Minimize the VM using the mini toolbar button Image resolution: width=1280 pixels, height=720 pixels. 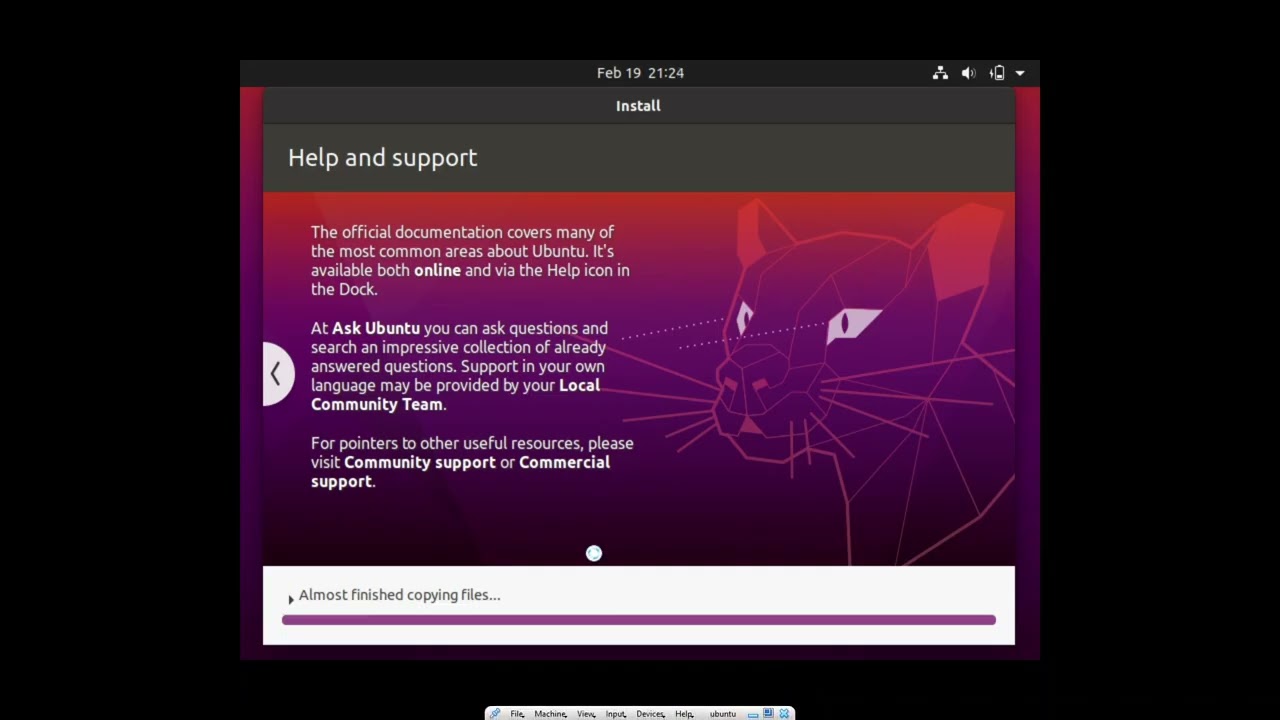(753, 715)
